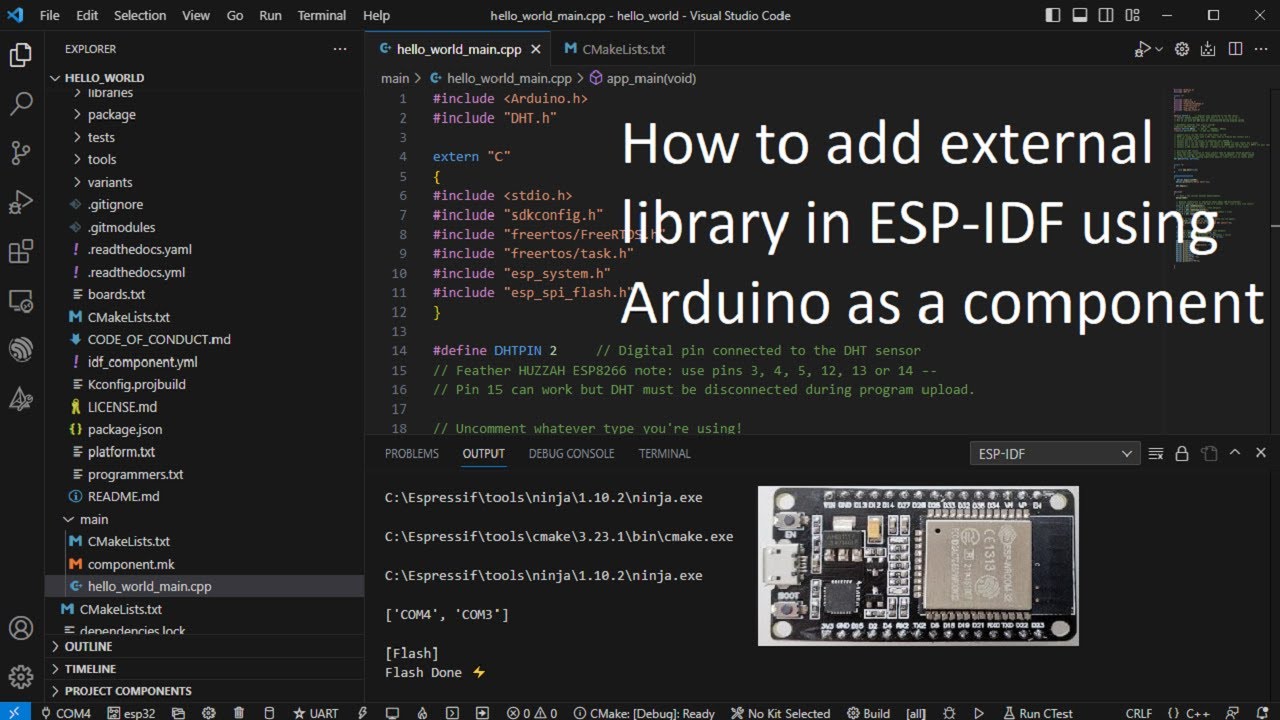1280x720 pixels.
Task: Switch to hello_world_main.cpp editor tab
Action: click(x=458, y=49)
